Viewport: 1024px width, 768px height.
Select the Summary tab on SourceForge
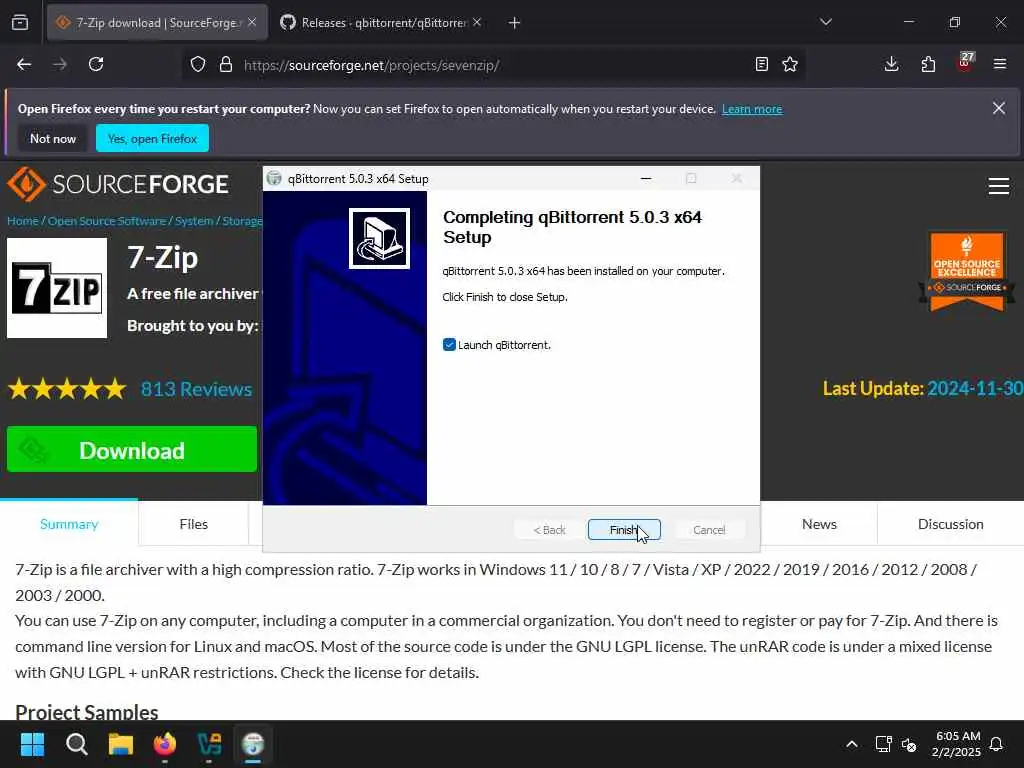[x=69, y=524]
